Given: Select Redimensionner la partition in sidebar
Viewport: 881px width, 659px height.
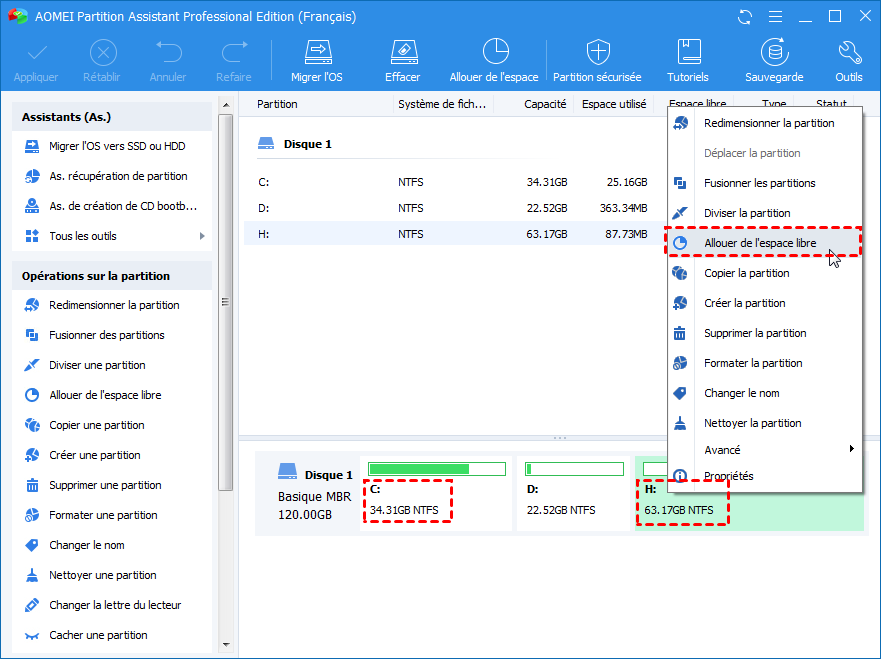Looking at the screenshot, I should [x=112, y=305].
